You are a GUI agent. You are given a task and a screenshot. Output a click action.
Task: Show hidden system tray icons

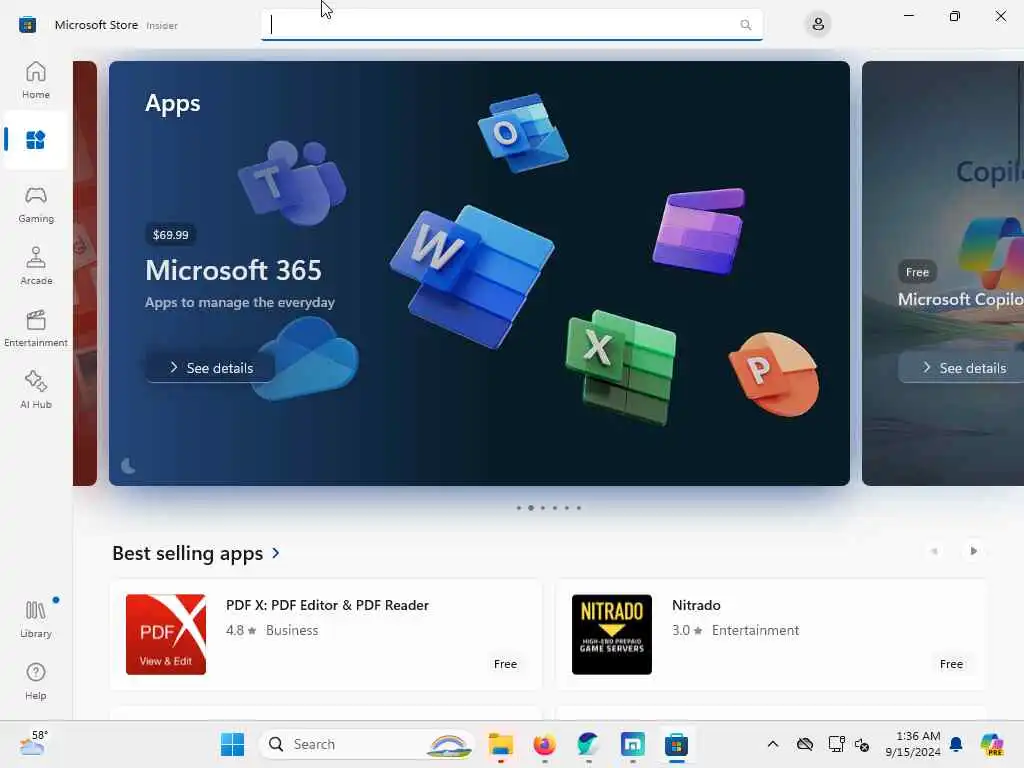(773, 744)
